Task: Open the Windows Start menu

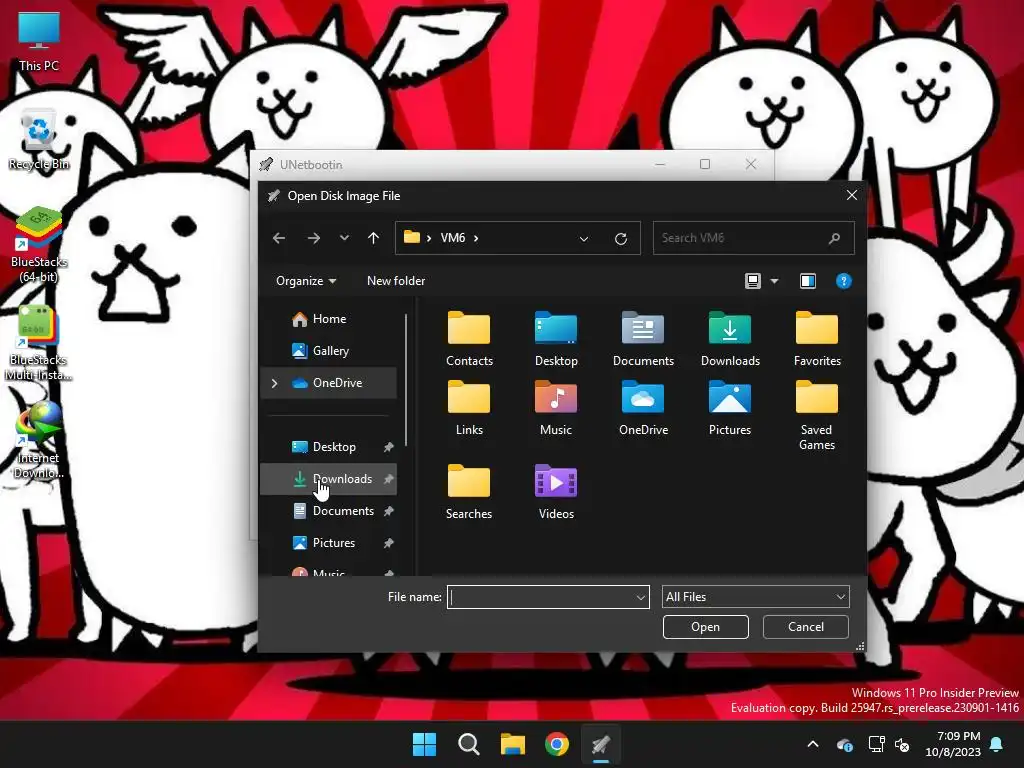Action: click(424, 744)
